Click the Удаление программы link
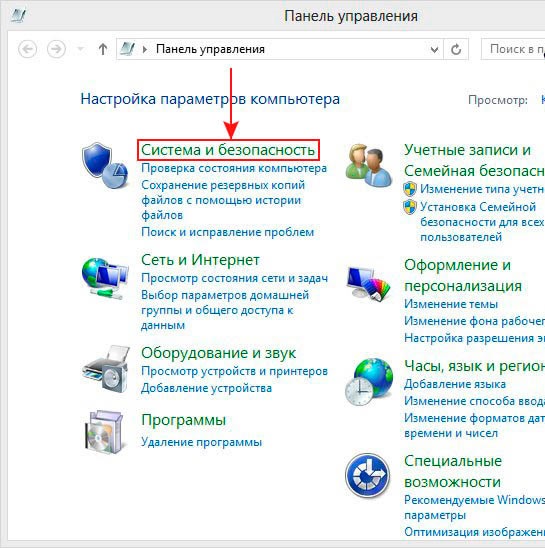545x548 pixels. (x=201, y=442)
